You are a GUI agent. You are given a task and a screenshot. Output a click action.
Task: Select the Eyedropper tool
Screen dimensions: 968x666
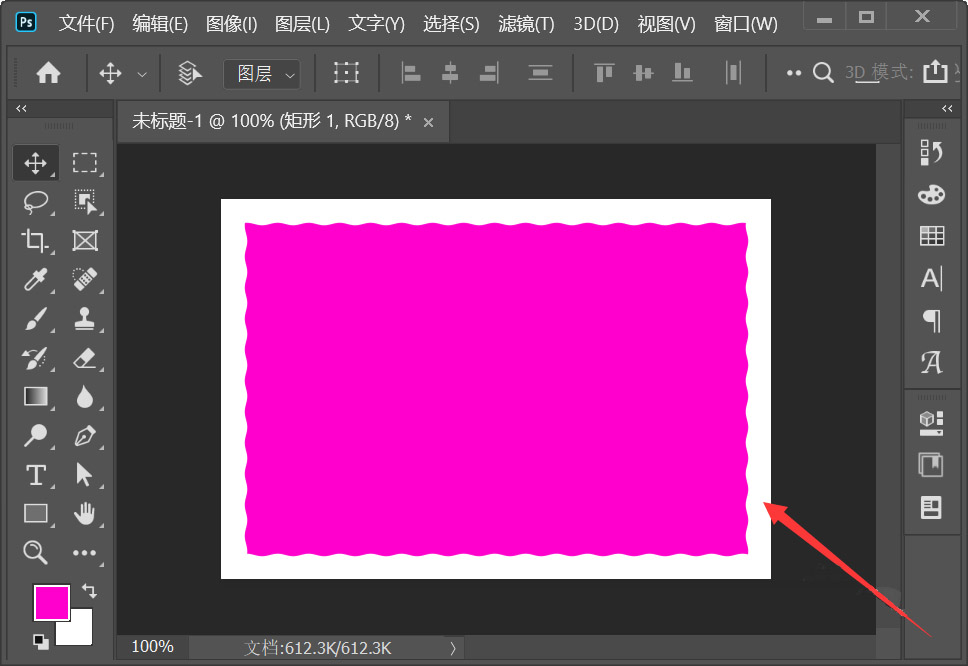point(35,279)
